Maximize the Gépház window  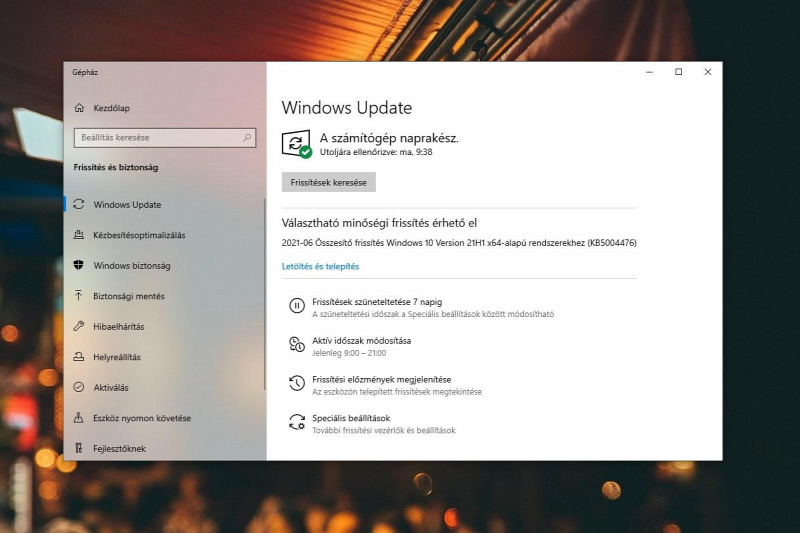click(679, 72)
